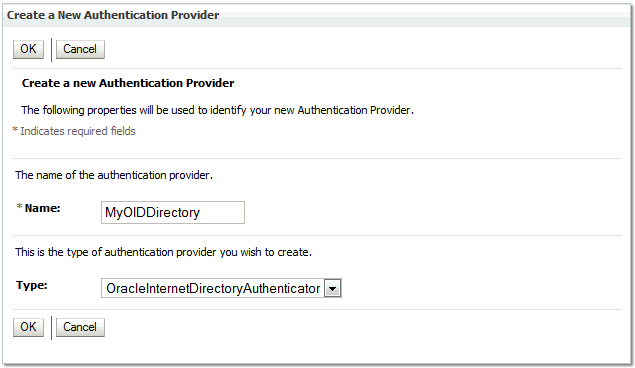
Task: Click the 'The following properties will be used' sentence
Action: click(217, 110)
